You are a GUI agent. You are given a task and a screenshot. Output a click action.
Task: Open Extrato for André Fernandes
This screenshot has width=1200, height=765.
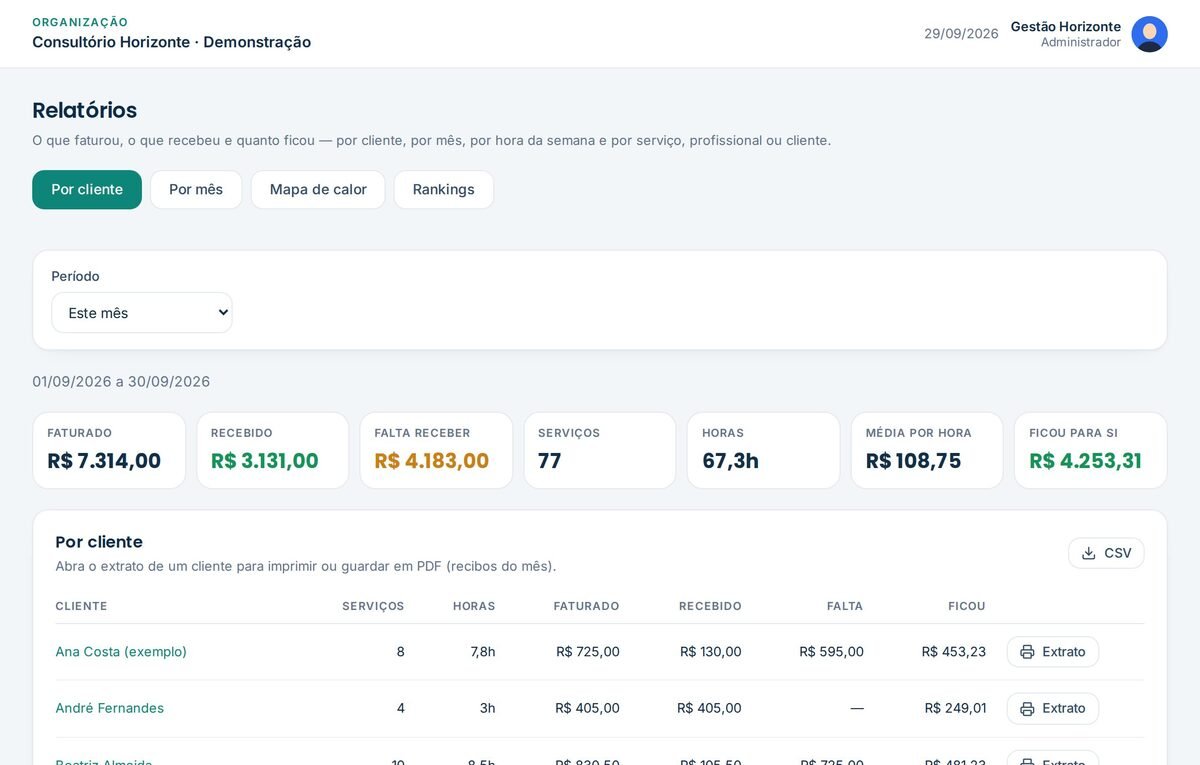[x=1053, y=709]
